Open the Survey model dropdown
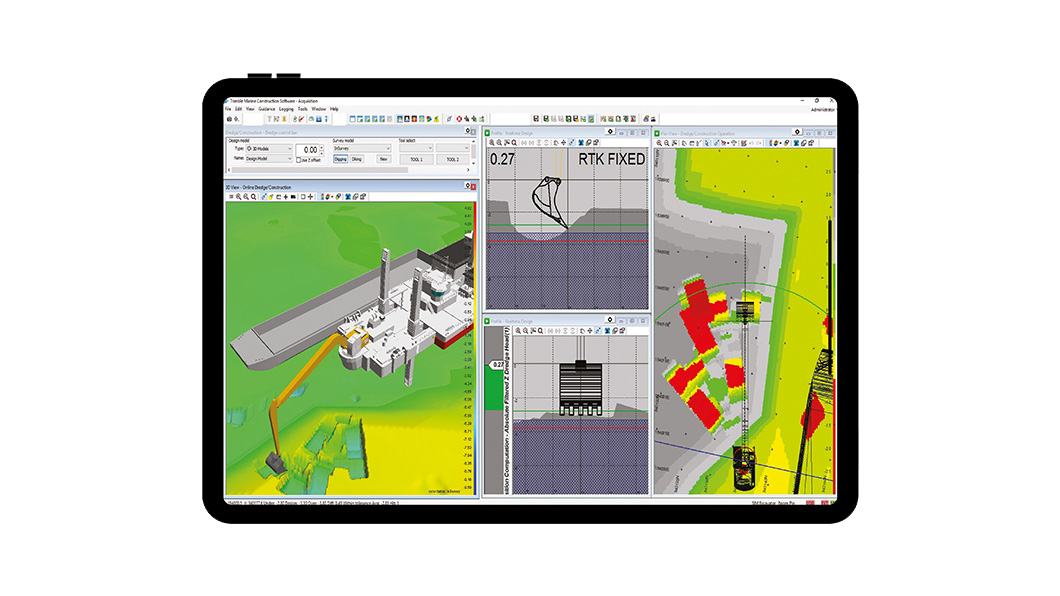The image size is (1060, 596). [x=361, y=149]
